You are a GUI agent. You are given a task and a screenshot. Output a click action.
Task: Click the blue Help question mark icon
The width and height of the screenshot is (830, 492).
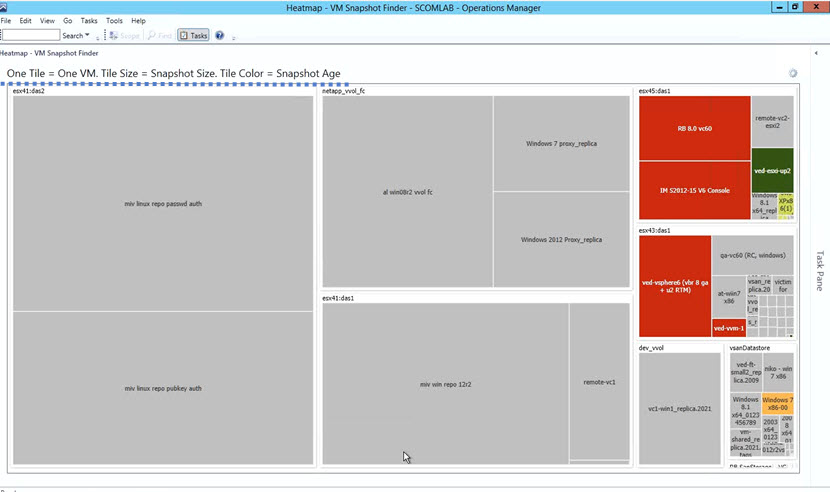click(219, 35)
